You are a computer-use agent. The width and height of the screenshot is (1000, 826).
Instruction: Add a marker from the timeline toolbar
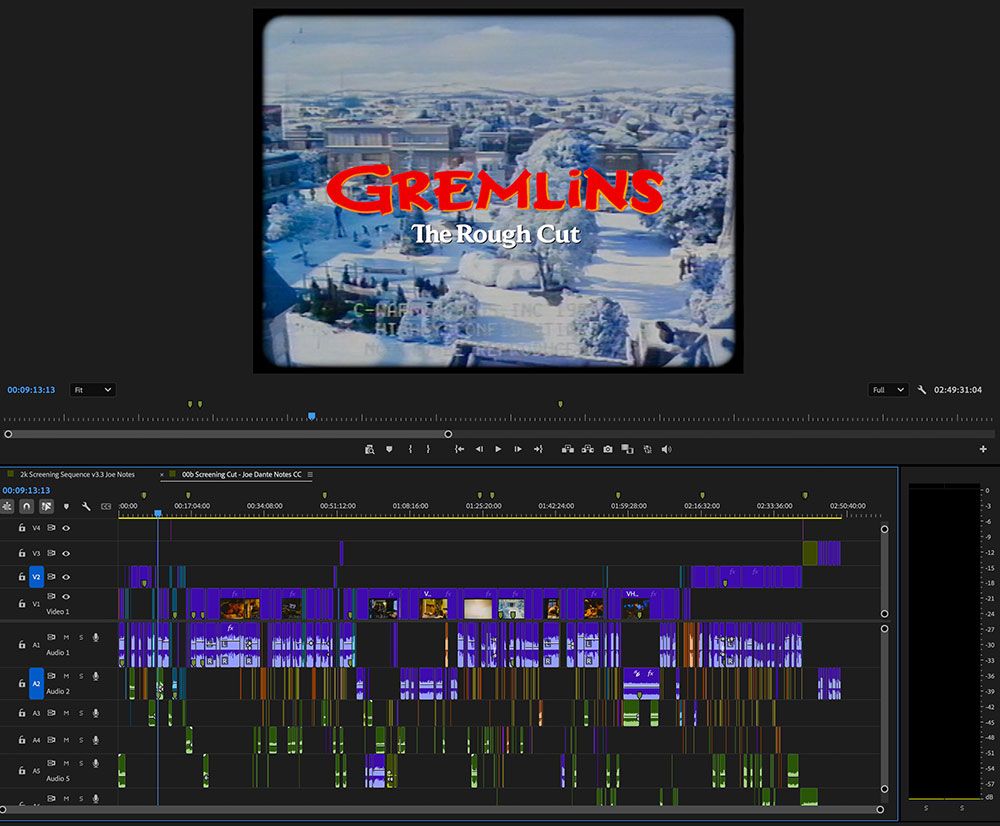(66, 506)
